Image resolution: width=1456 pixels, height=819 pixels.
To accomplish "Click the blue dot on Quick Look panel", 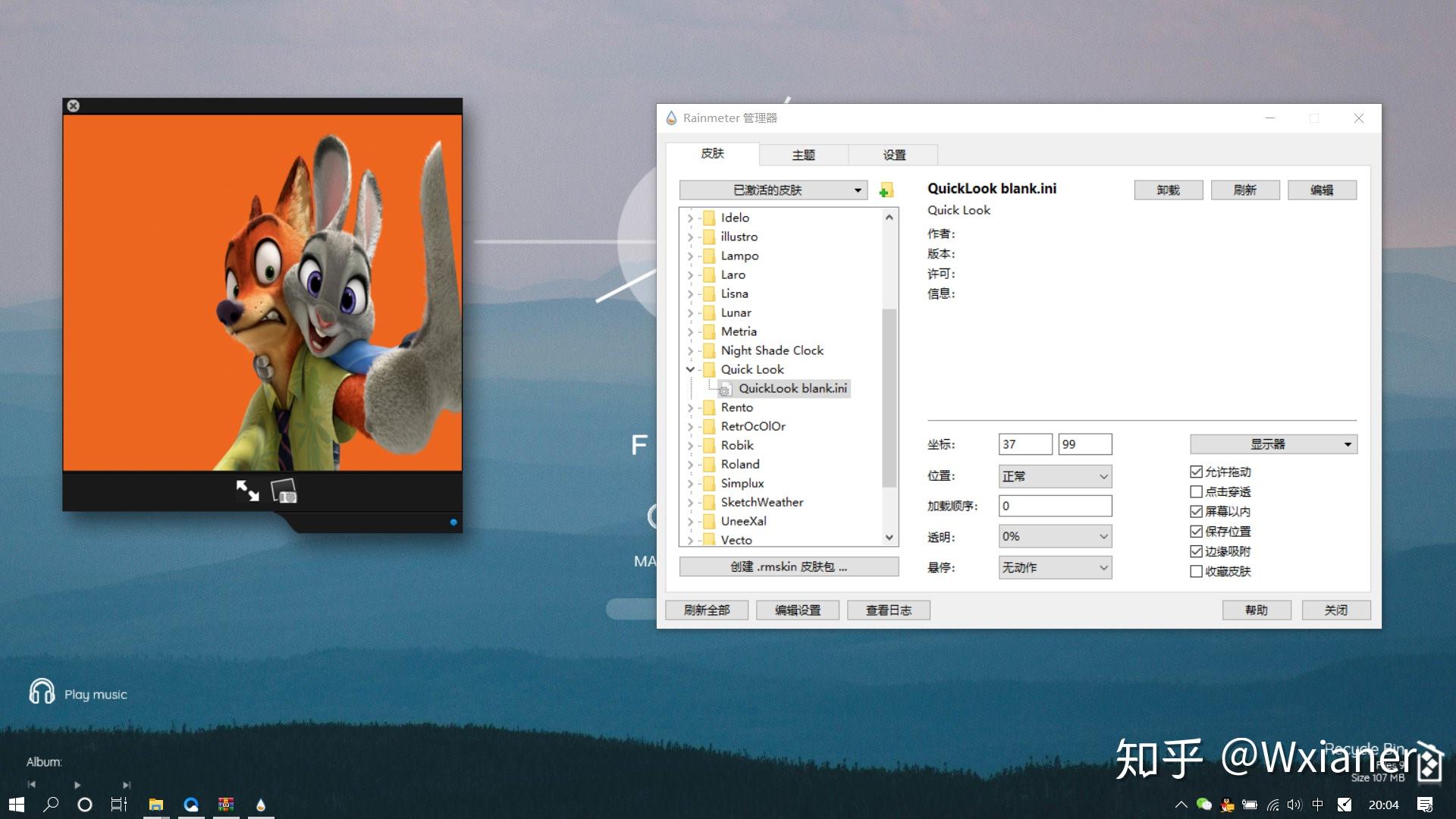I will 453,522.
